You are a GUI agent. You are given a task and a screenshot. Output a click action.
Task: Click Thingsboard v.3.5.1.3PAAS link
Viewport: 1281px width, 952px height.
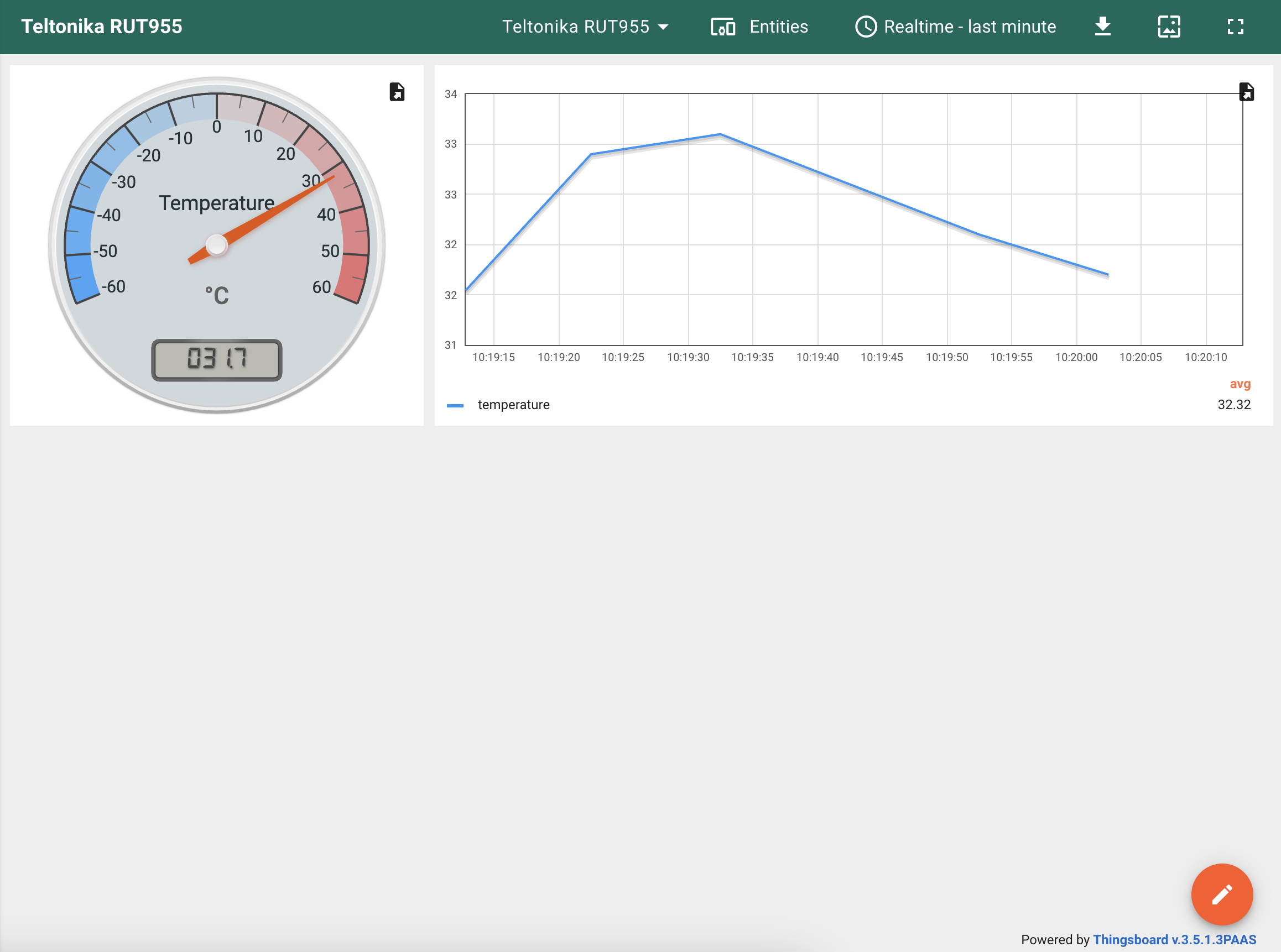(x=1174, y=939)
